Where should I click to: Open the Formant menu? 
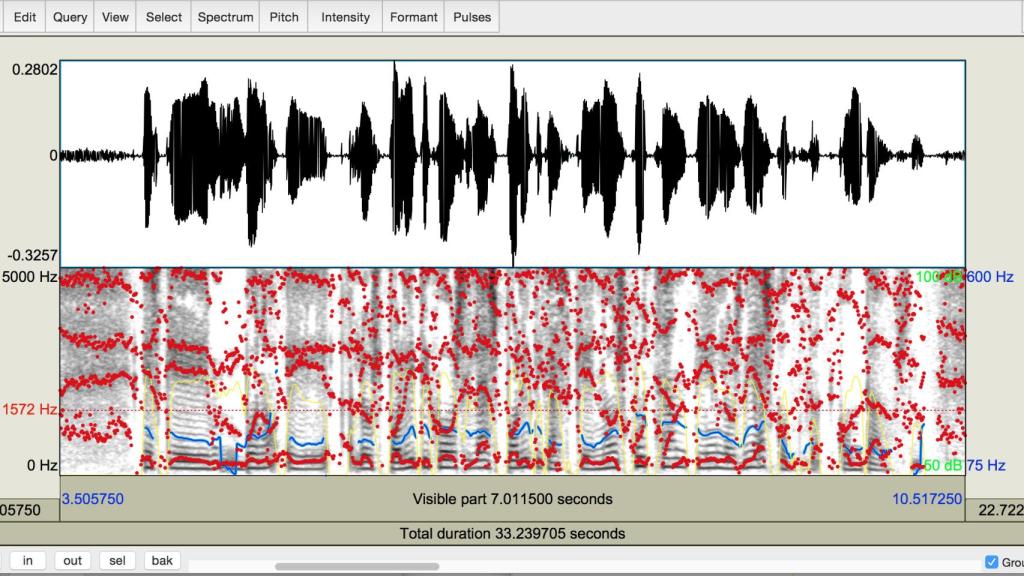coord(414,17)
